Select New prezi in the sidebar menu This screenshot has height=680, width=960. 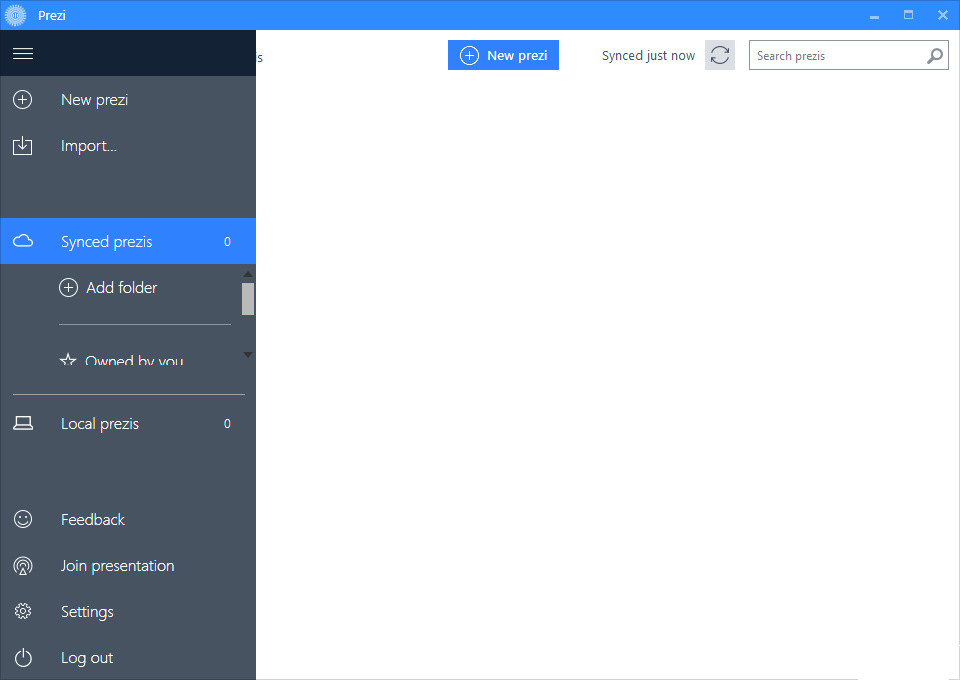coord(128,100)
